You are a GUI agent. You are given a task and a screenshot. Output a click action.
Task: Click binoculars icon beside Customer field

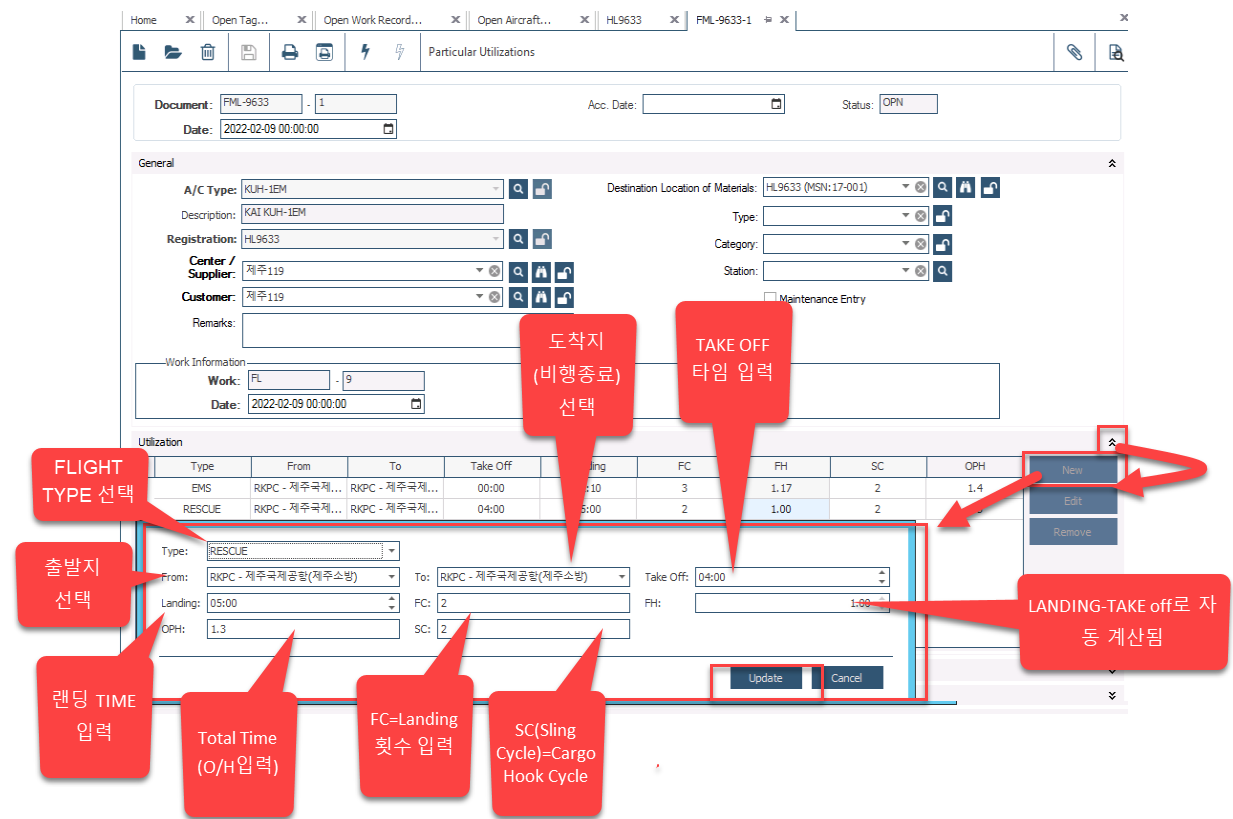click(x=541, y=297)
